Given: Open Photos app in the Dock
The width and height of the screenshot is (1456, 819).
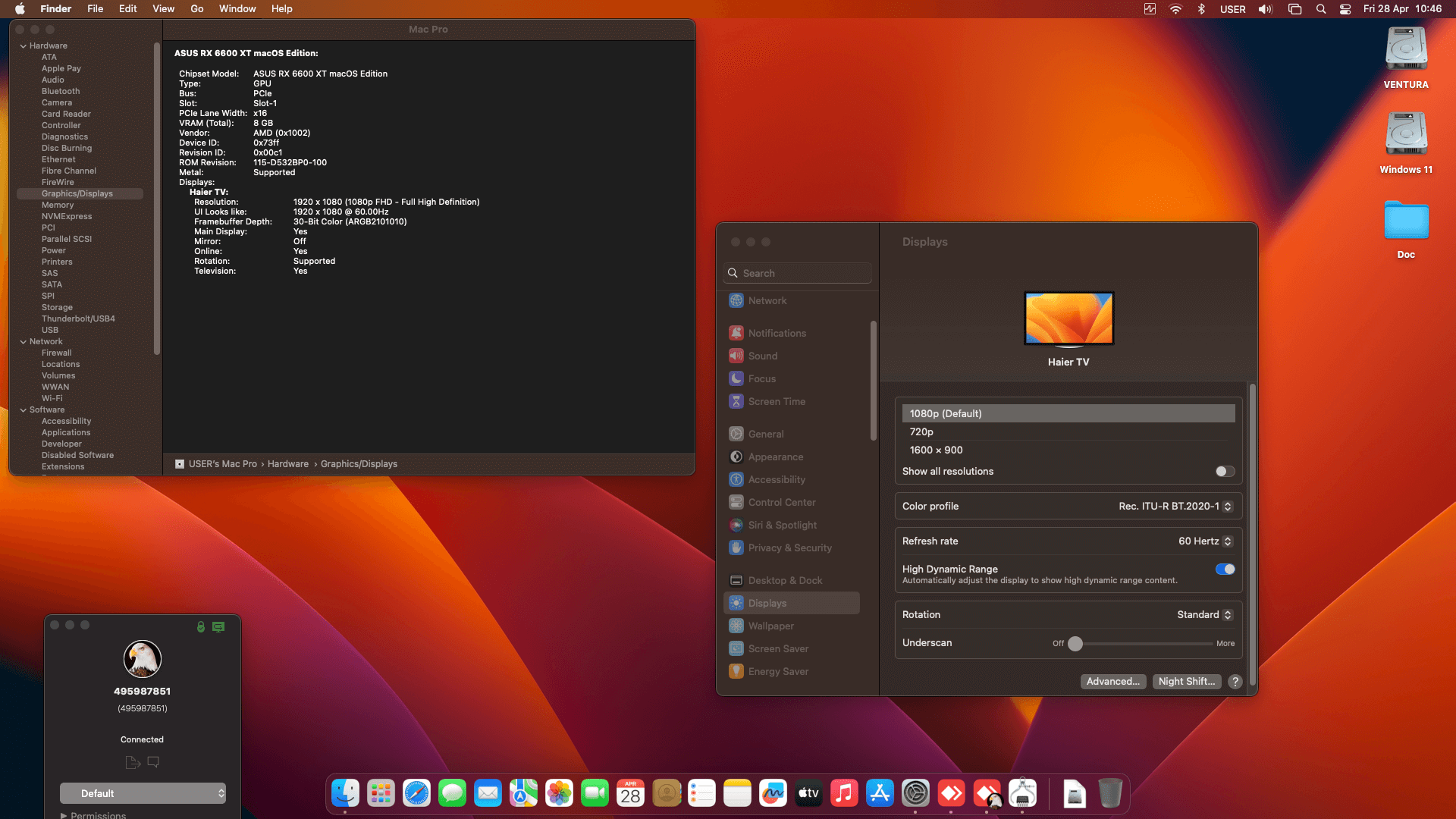Looking at the screenshot, I should tap(559, 793).
